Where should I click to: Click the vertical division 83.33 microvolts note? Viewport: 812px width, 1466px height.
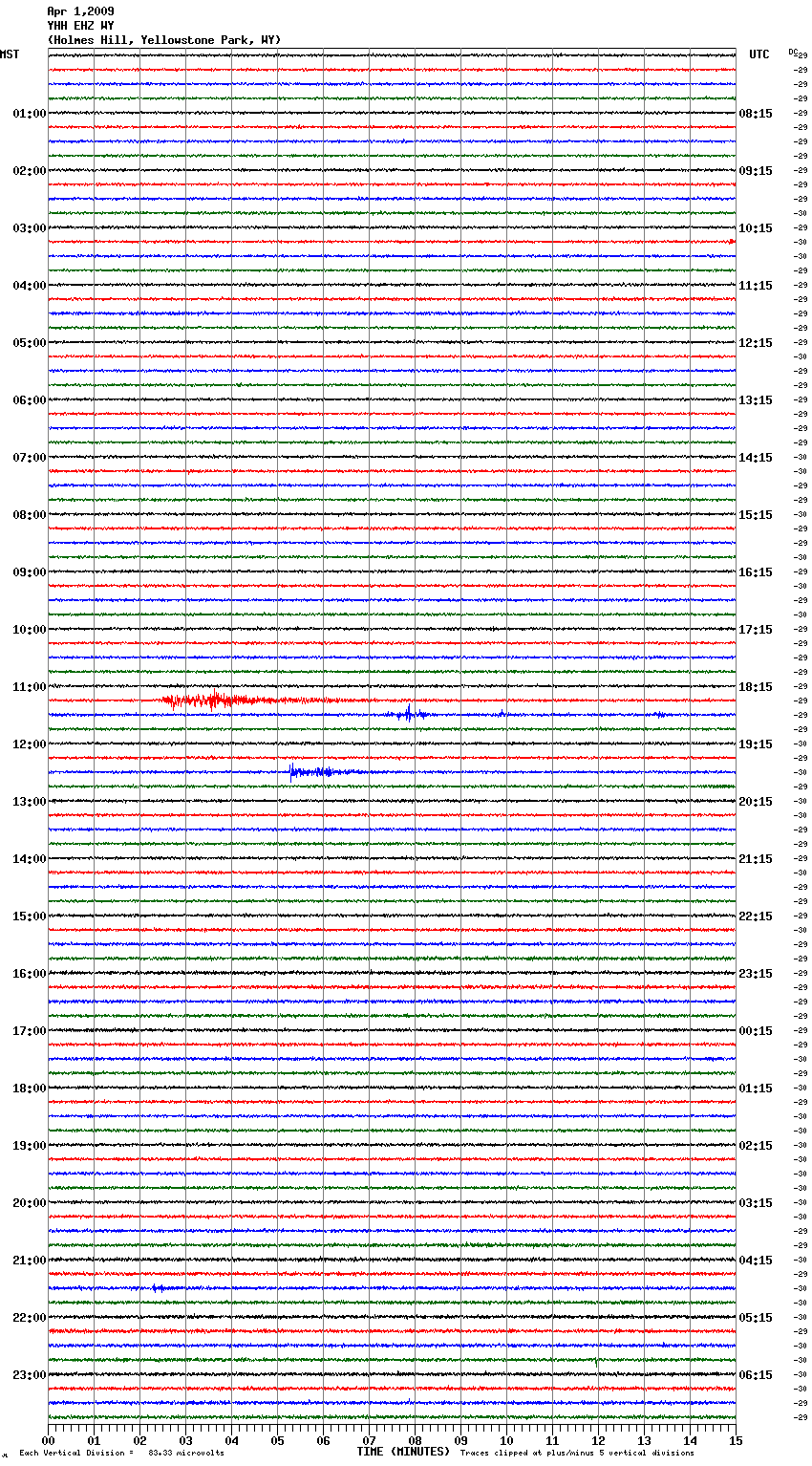point(121,1453)
